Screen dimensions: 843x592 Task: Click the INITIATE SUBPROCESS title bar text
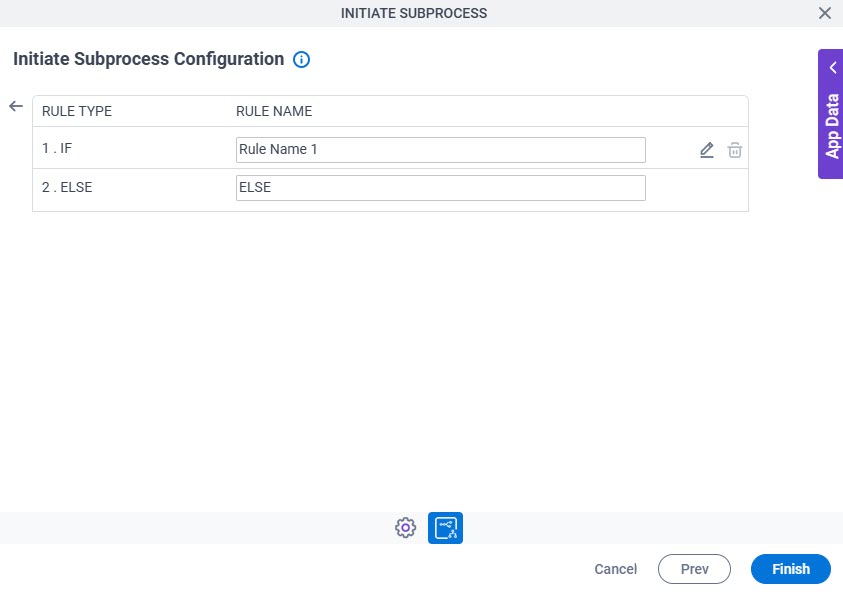(414, 13)
